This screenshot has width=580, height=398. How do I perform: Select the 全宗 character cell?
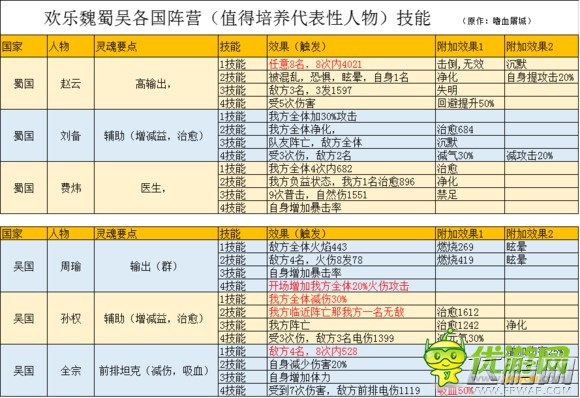71,371
